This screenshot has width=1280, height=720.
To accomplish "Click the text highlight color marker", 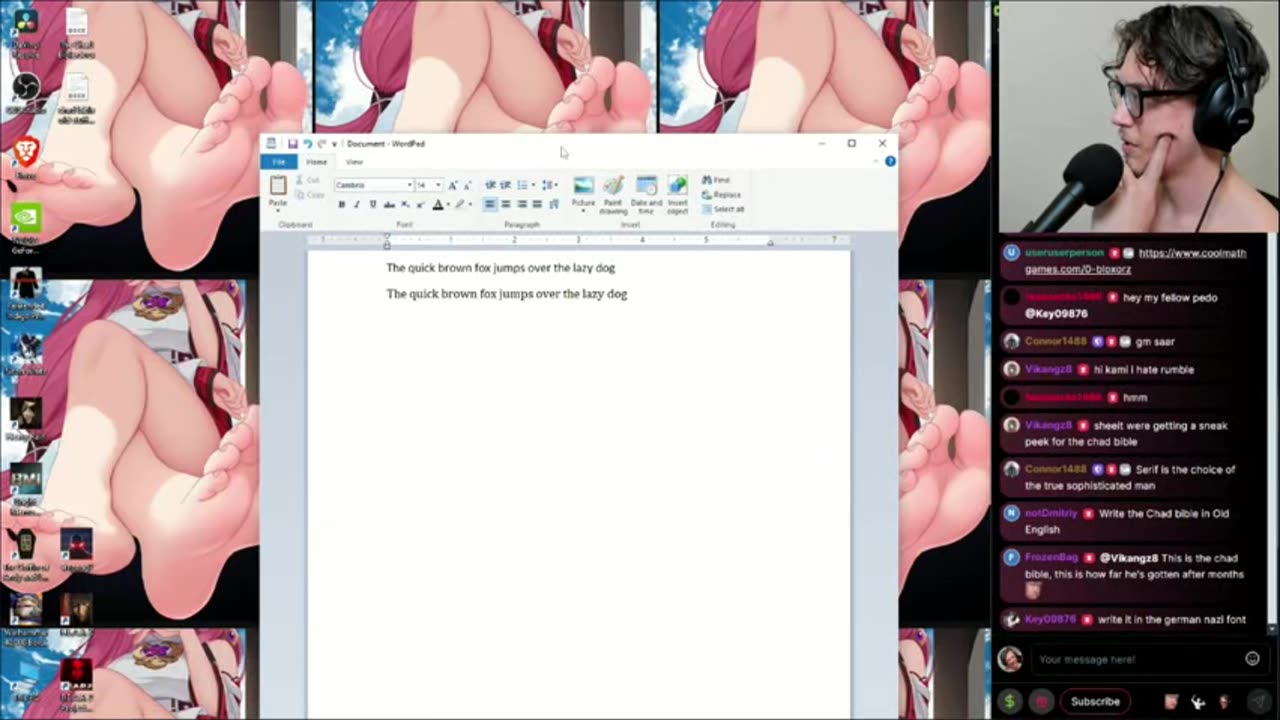I will (x=460, y=204).
